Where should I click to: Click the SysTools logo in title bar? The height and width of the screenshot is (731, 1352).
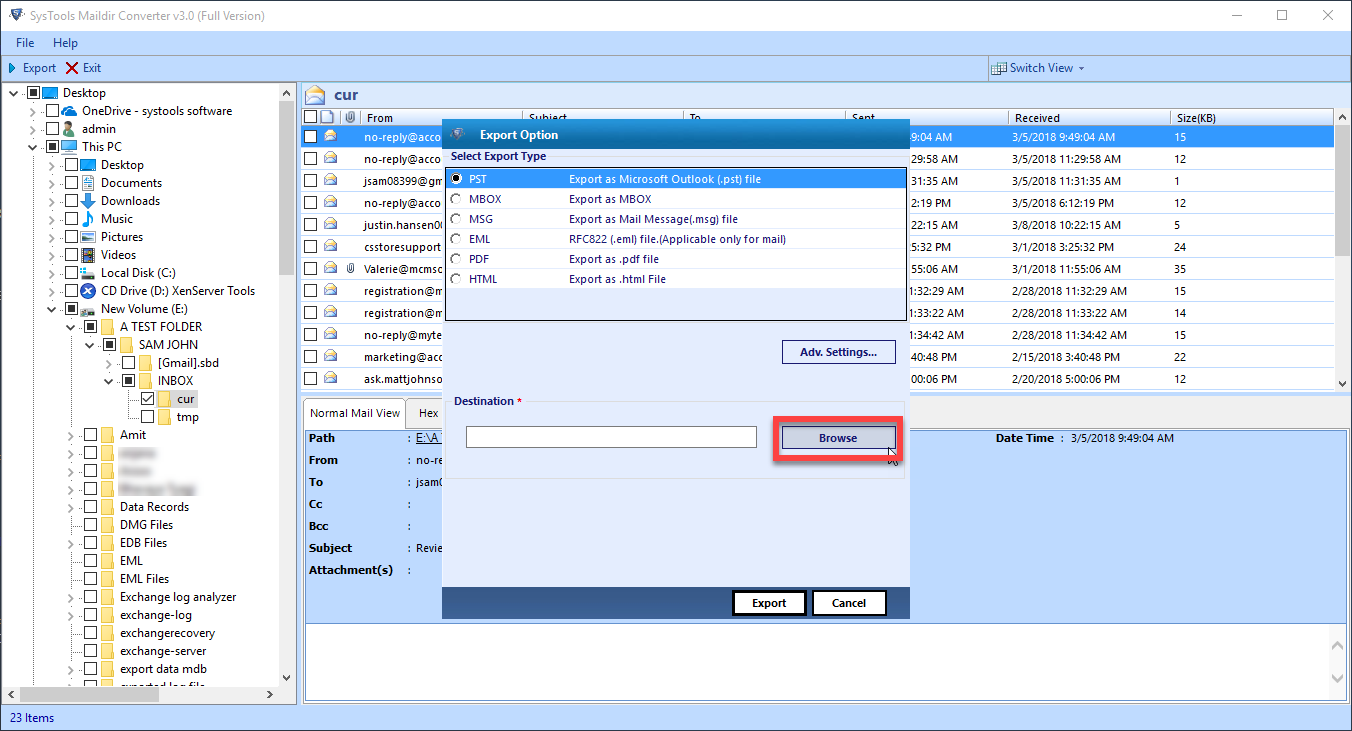pyautogui.click(x=15, y=15)
